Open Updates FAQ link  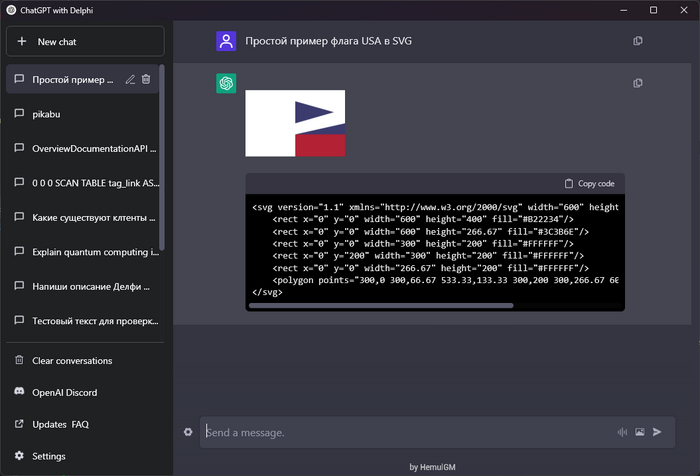click(60, 425)
